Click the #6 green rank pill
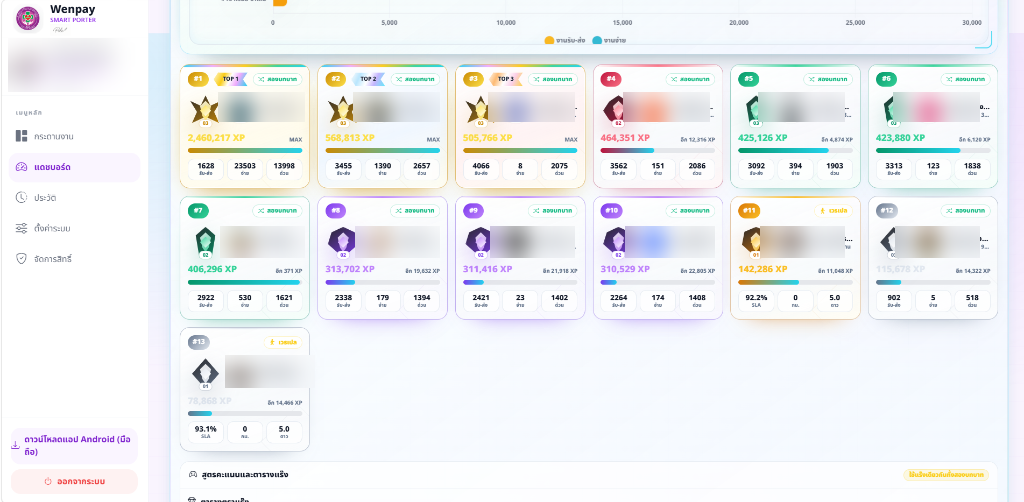 pyautogui.click(x=886, y=79)
